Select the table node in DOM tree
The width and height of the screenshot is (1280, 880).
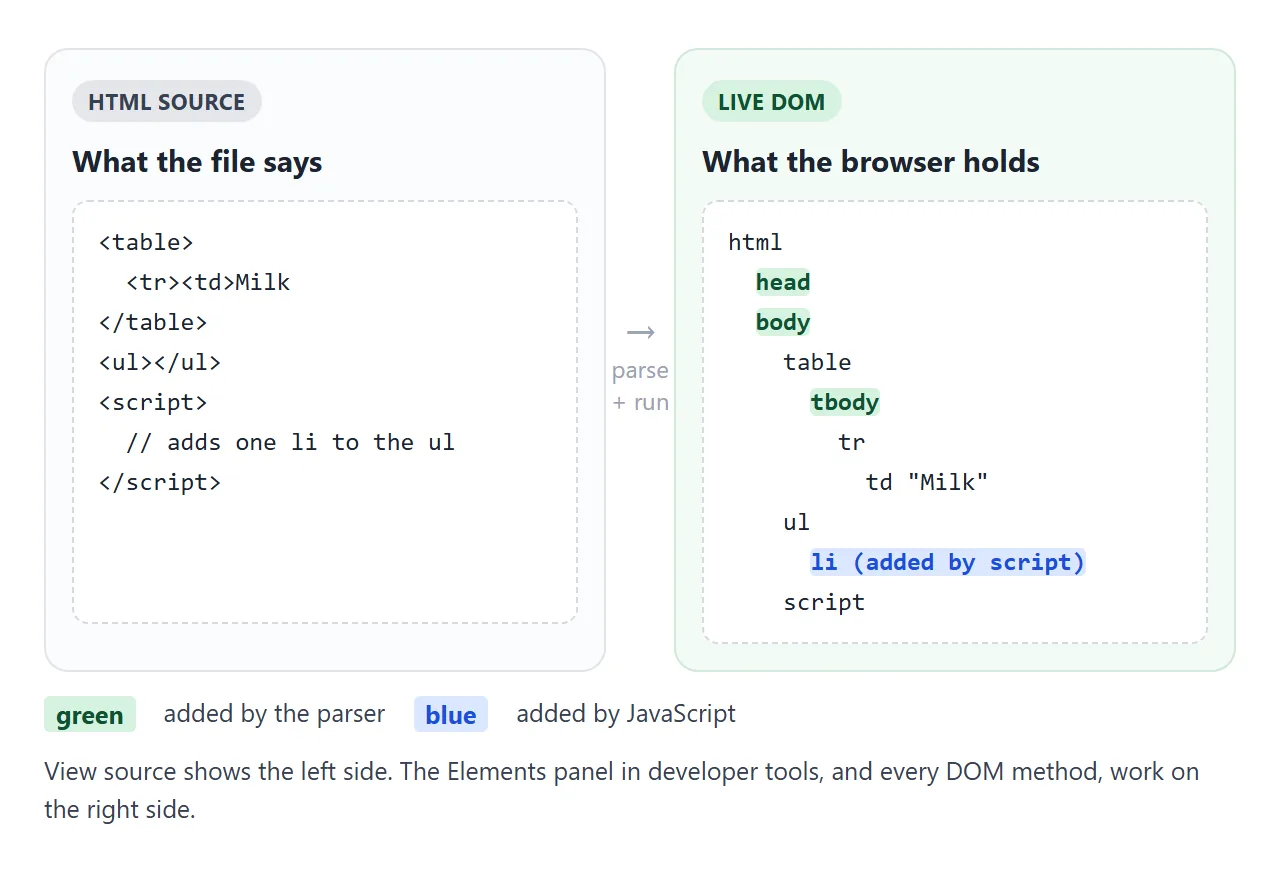pyautogui.click(x=817, y=363)
